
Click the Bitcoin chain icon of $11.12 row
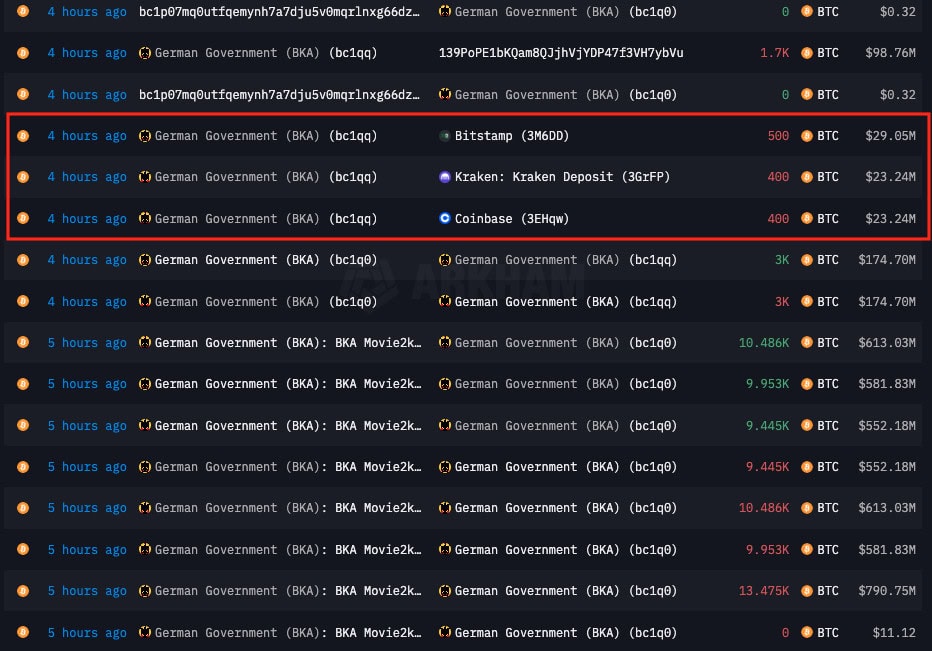point(23,633)
